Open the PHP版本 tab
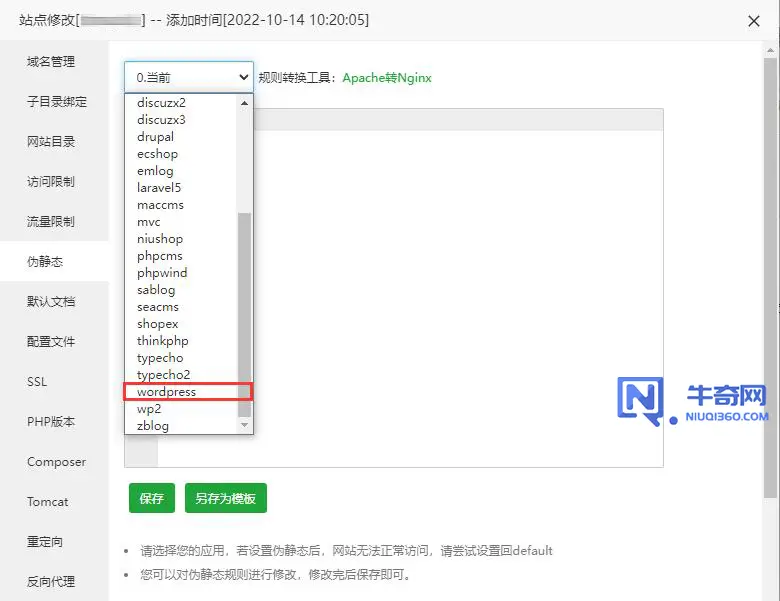Screen dimensions: 780x601 (54, 422)
